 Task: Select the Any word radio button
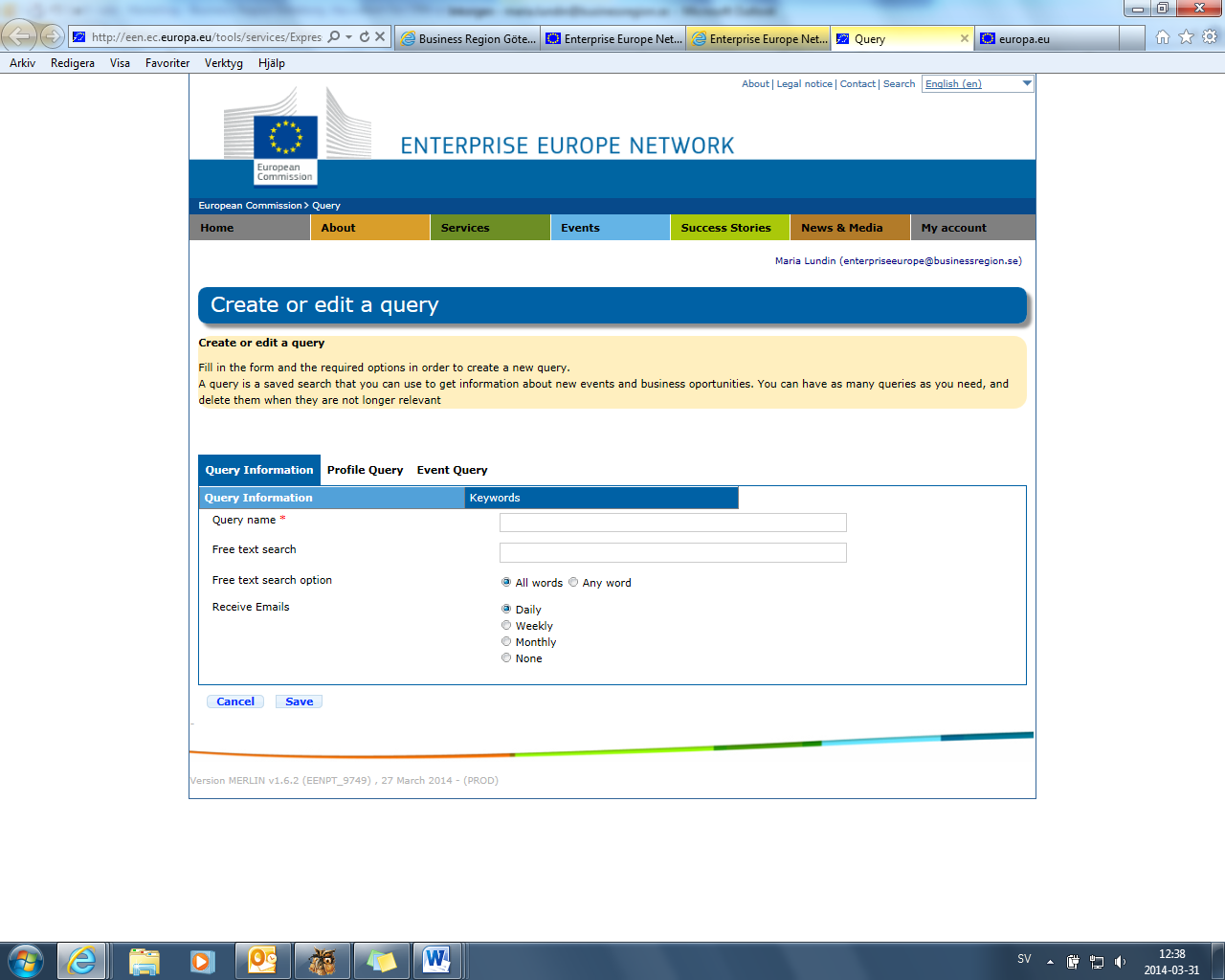(573, 582)
